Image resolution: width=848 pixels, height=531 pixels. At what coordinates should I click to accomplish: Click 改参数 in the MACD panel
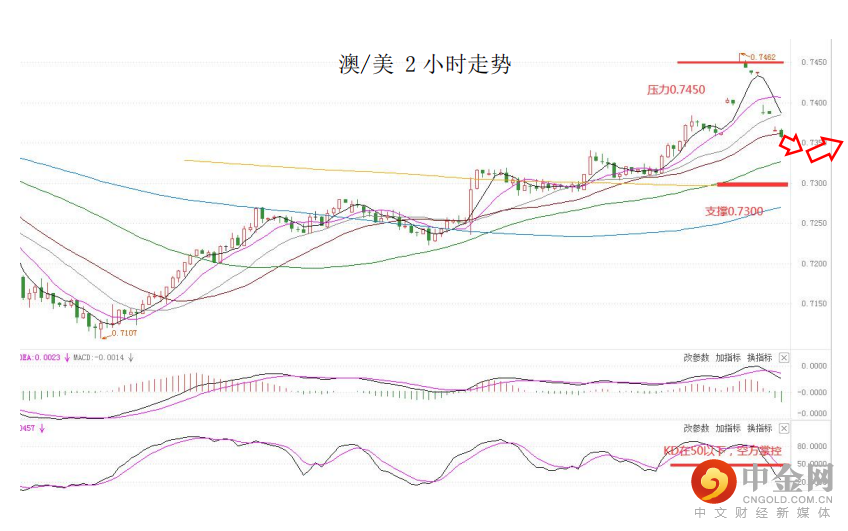697,357
